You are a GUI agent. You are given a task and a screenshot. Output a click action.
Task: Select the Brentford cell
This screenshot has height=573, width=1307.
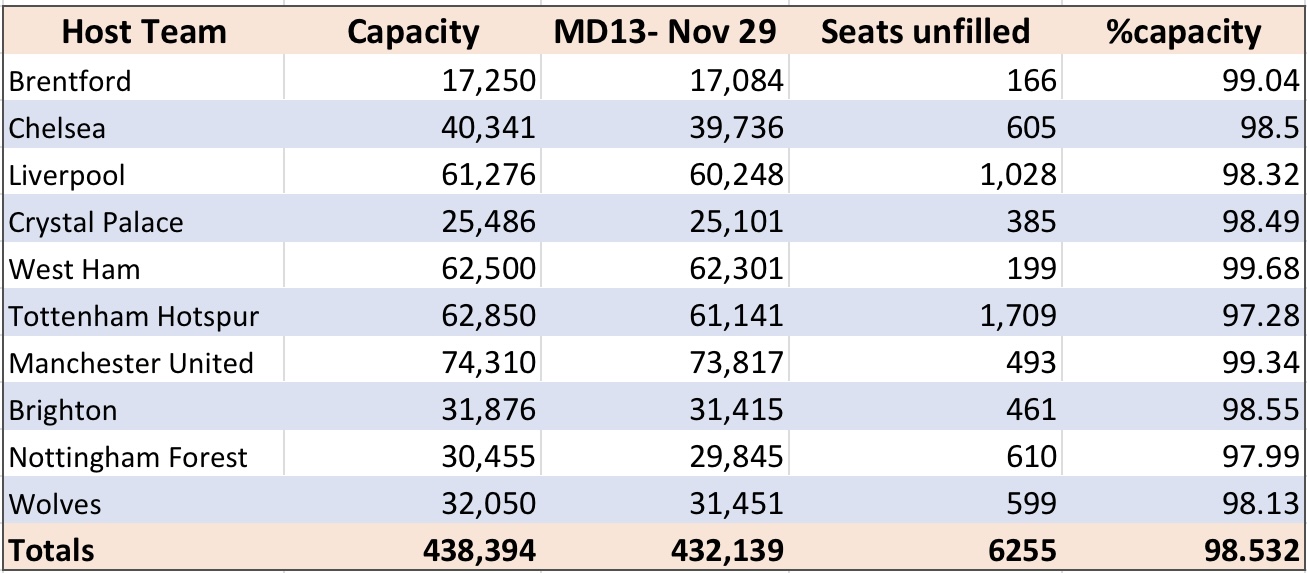pos(143,78)
